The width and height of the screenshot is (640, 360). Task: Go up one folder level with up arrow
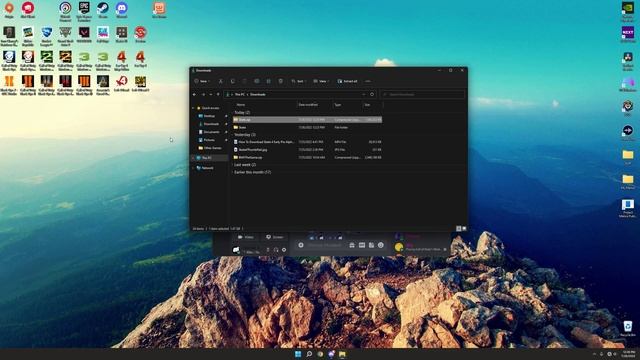point(218,94)
